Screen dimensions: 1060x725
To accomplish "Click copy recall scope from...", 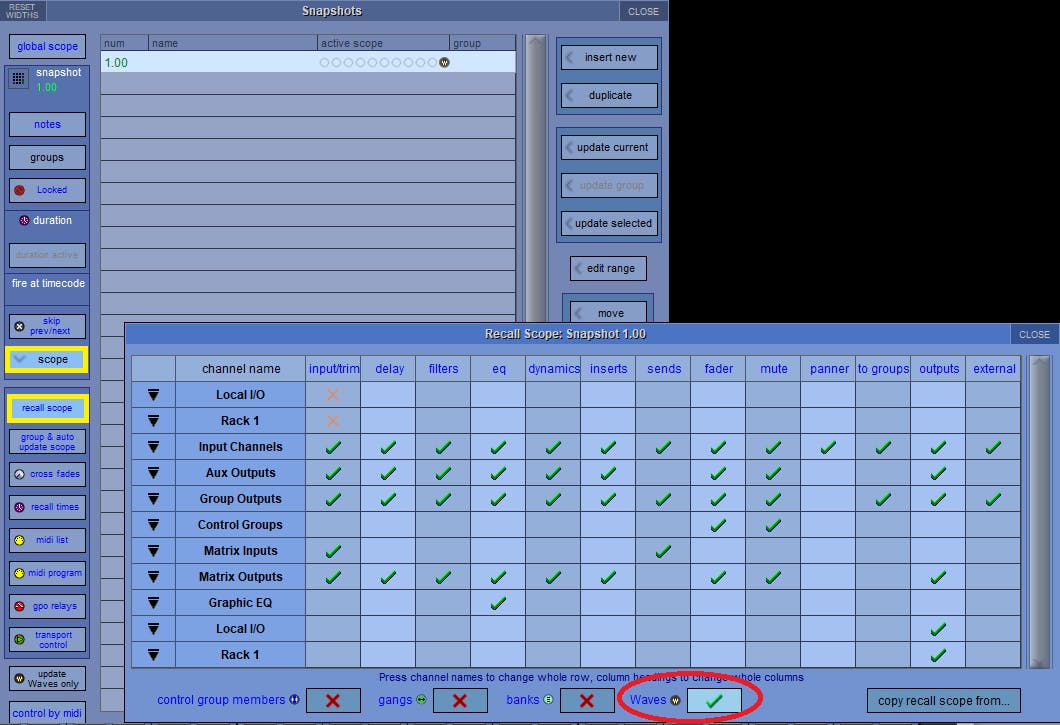I will (943, 700).
